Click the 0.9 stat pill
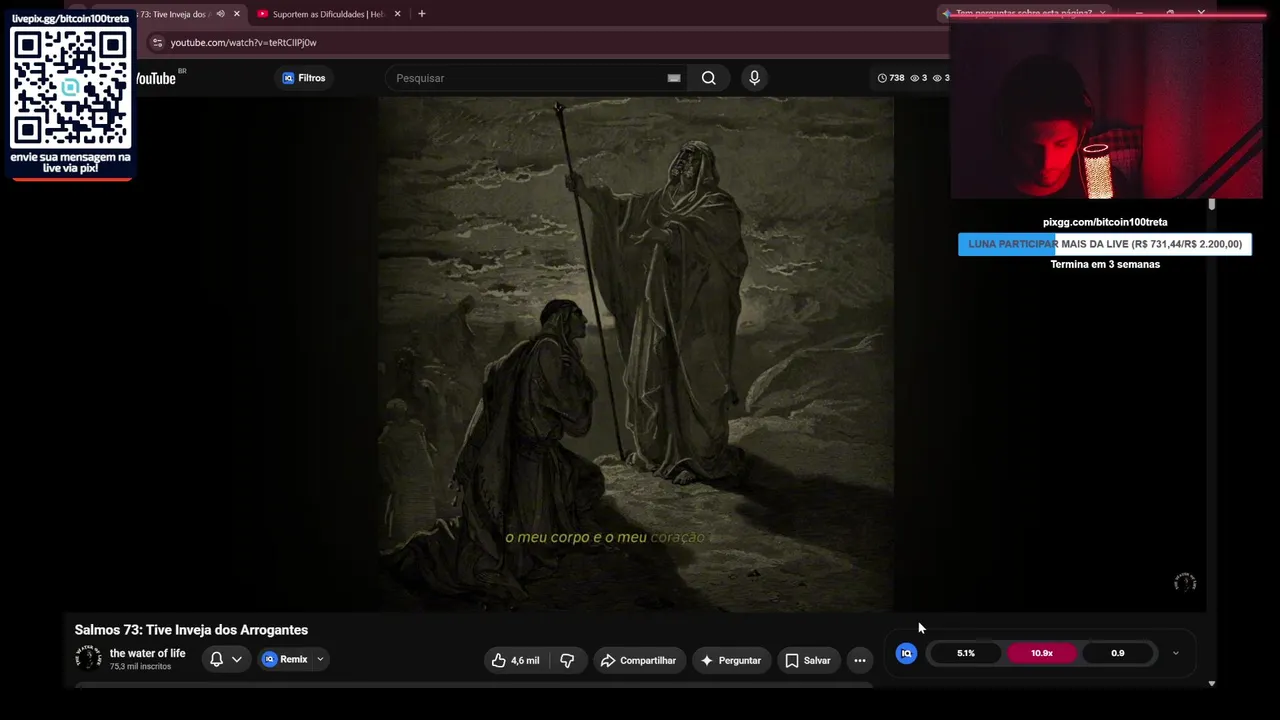Viewport: 1280px width, 720px height. click(1118, 653)
